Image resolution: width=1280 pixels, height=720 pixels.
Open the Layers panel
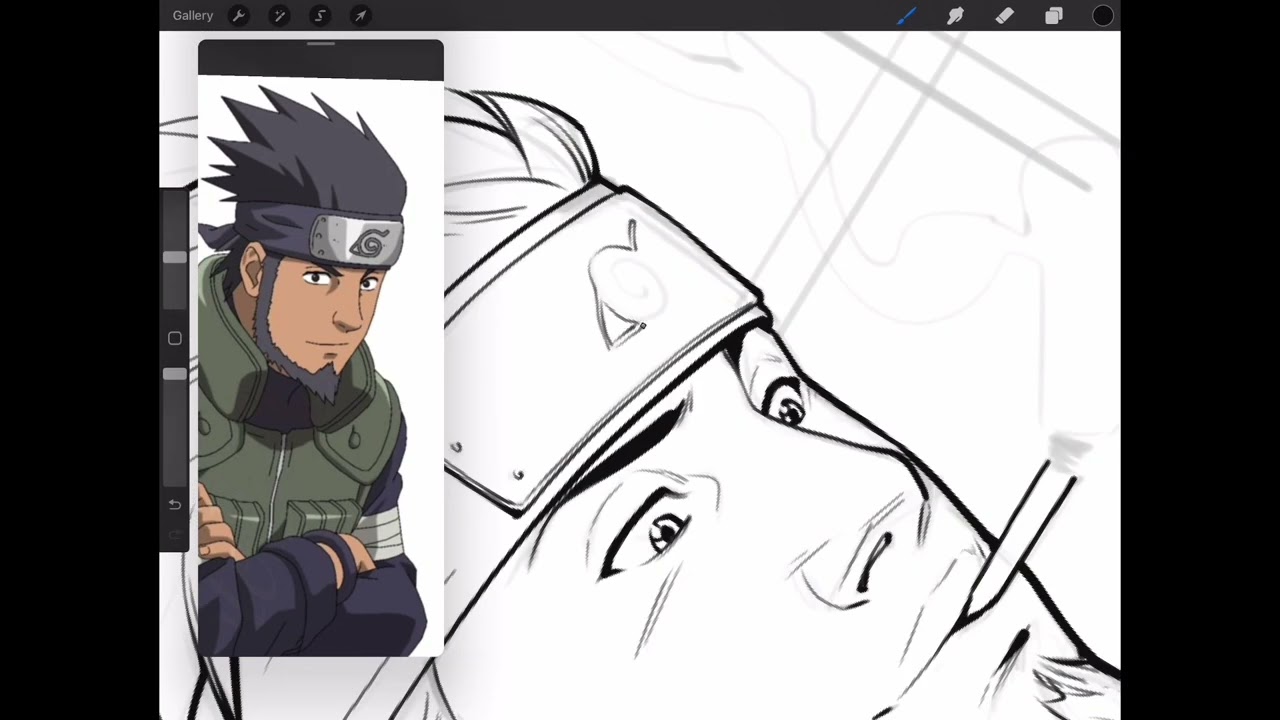[x=1054, y=16]
